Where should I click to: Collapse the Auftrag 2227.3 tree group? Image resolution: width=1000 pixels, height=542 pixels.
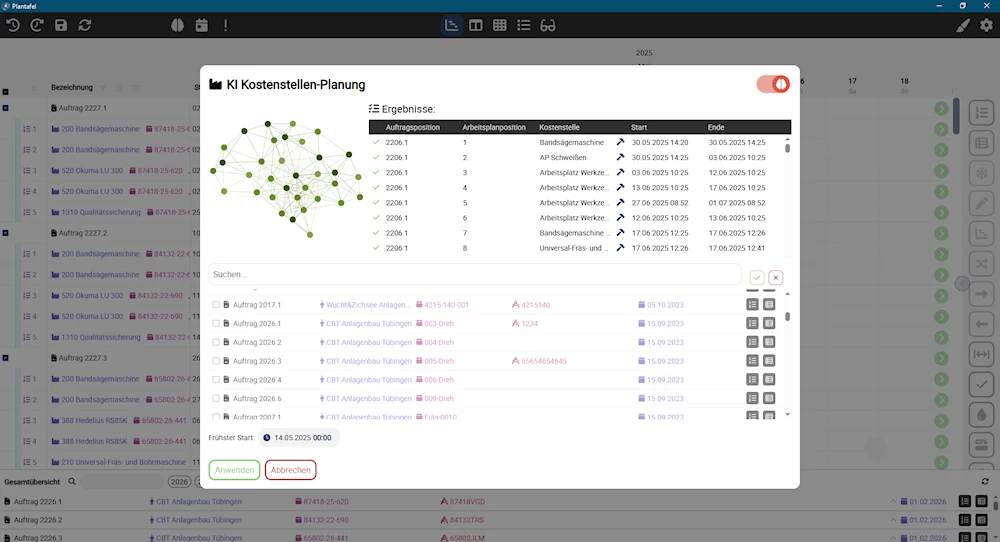pos(6,358)
